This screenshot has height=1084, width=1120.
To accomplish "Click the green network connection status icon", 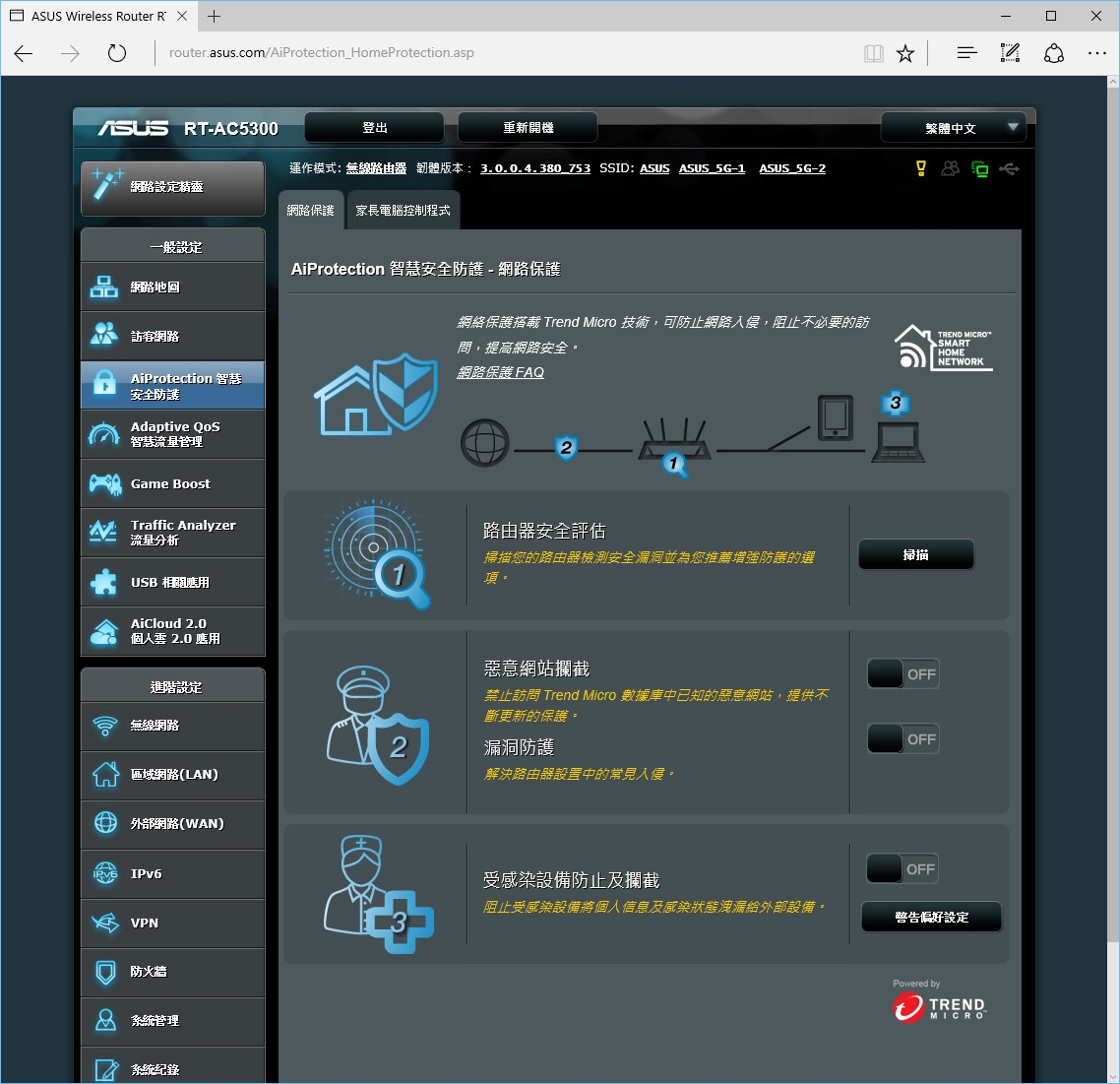I will point(980,168).
